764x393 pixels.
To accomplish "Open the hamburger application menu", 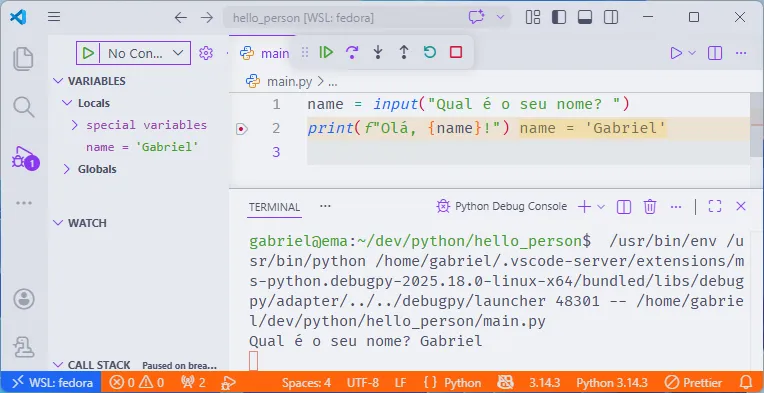I will pyautogui.click(x=54, y=18).
